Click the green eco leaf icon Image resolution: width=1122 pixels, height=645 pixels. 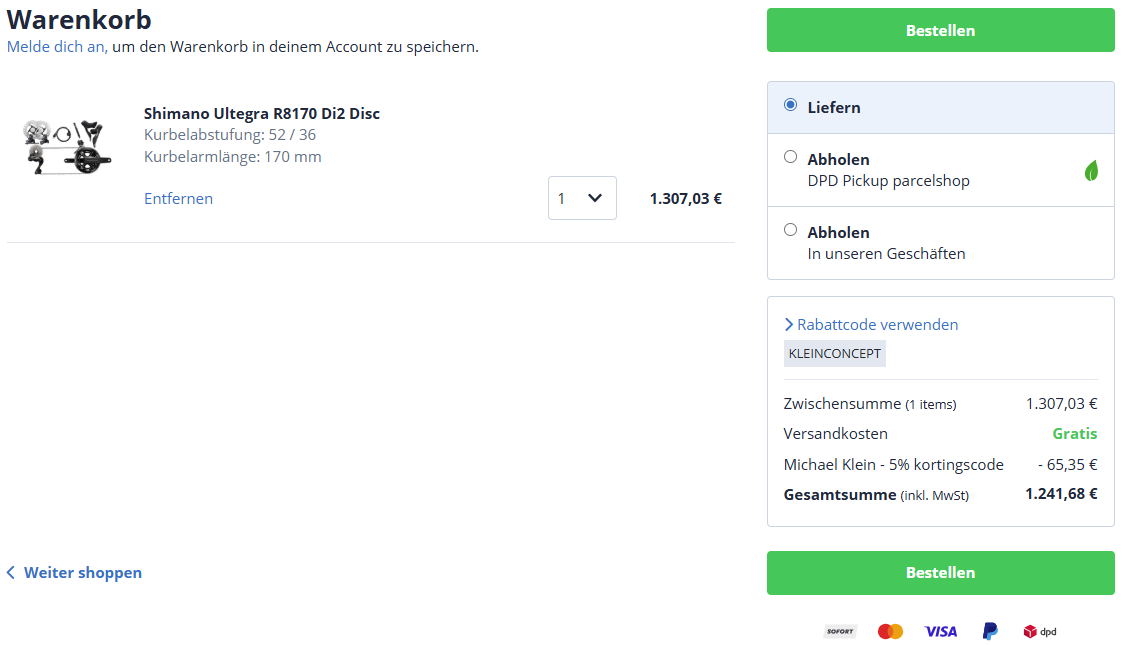coord(1092,171)
